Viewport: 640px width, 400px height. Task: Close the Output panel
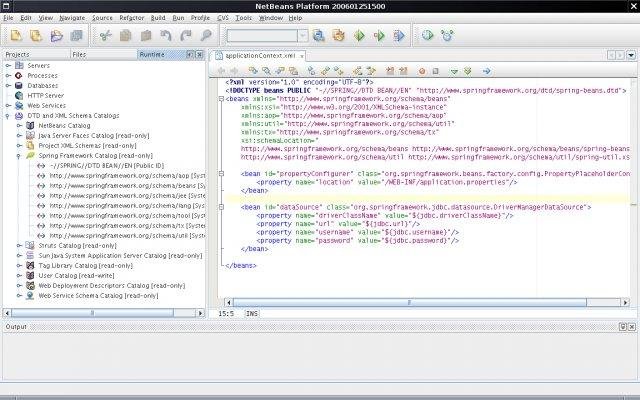click(x=632, y=327)
